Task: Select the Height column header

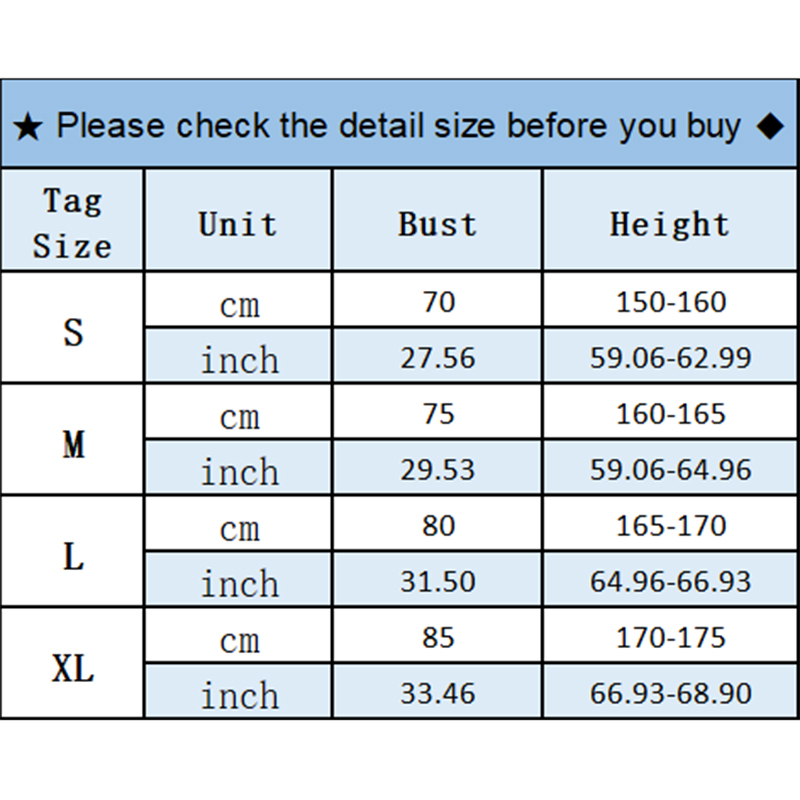Action: [x=670, y=223]
